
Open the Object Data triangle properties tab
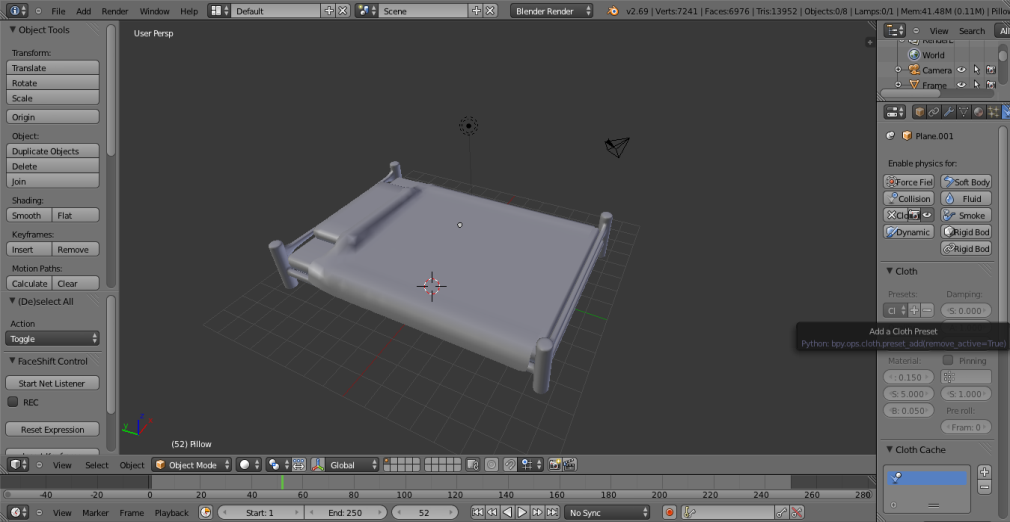click(x=964, y=111)
